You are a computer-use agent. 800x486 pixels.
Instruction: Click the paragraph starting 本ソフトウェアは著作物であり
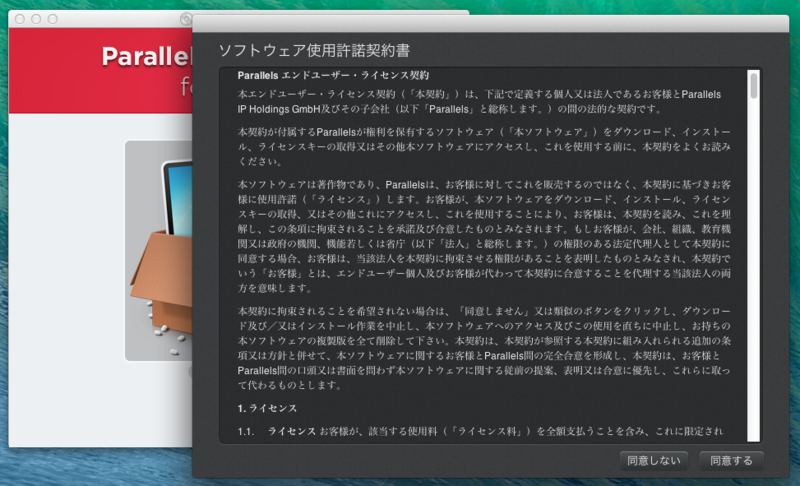(x=484, y=236)
